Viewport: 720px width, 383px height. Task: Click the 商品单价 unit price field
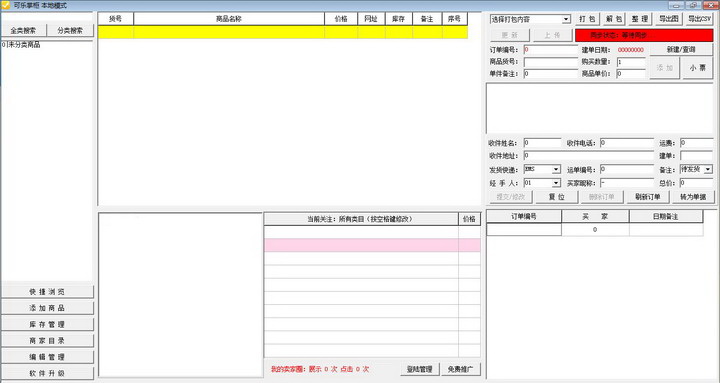(x=631, y=73)
